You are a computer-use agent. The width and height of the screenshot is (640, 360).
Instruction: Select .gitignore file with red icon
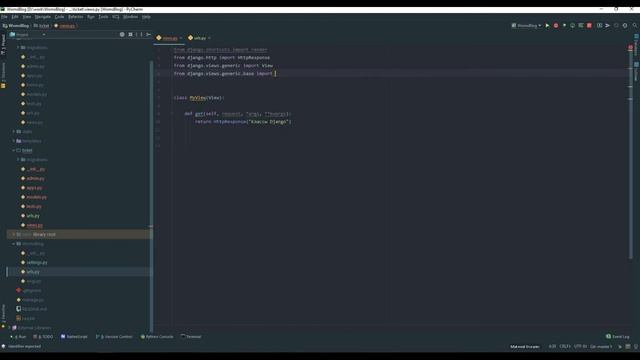[29, 291]
